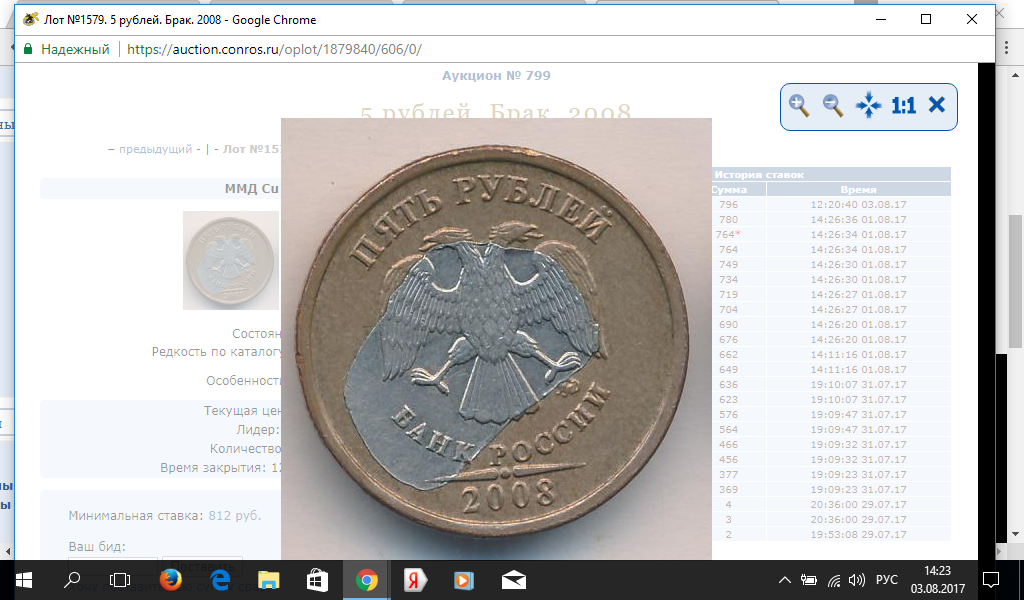The height and width of the screenshot is (600, 1024).
Task: Open File Explorer from the taskbar
Action: tap(268, 580)
